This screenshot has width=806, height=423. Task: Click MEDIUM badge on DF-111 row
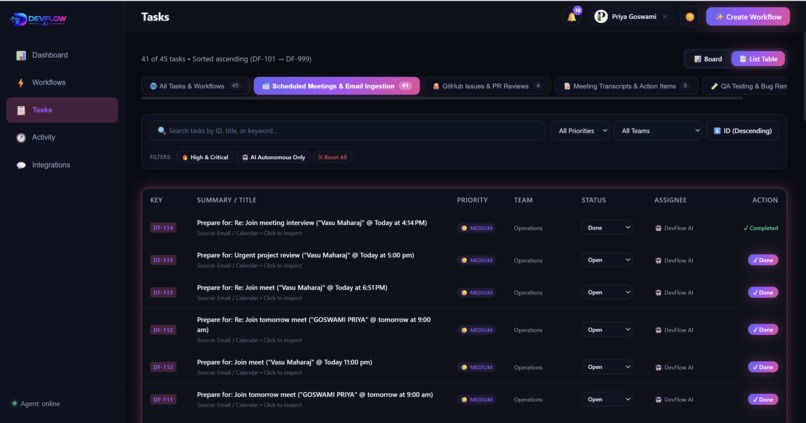(x=477, y=399)
